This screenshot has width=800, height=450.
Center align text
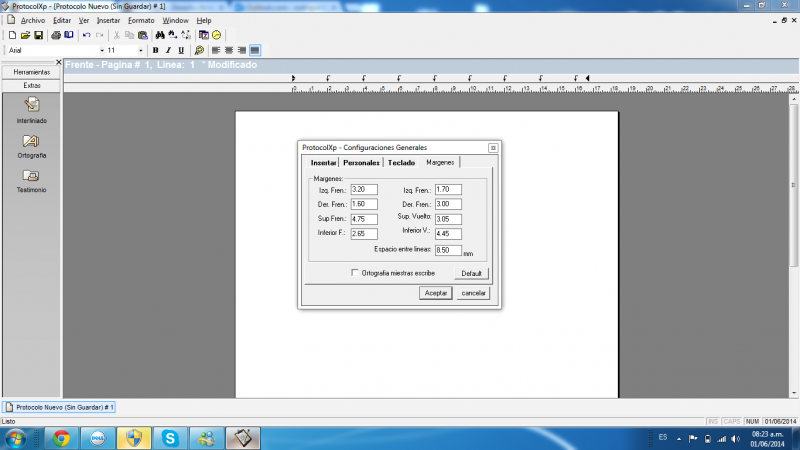pos(229,51)
